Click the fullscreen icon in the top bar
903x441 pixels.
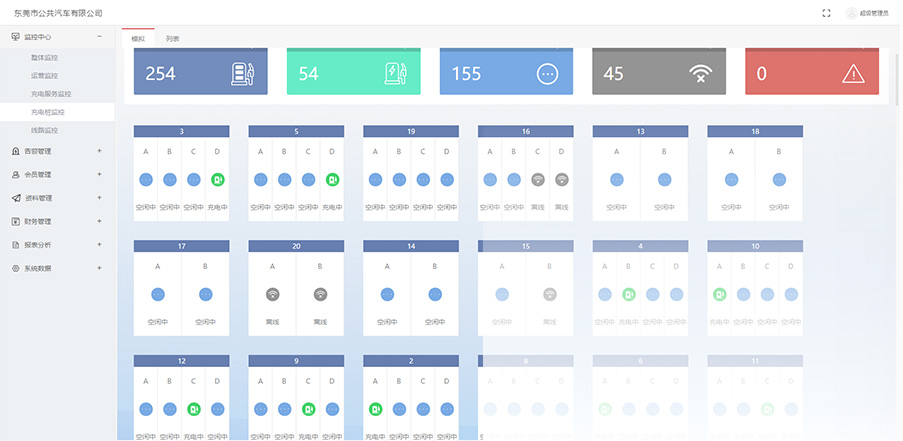click(x=826, y=13)
